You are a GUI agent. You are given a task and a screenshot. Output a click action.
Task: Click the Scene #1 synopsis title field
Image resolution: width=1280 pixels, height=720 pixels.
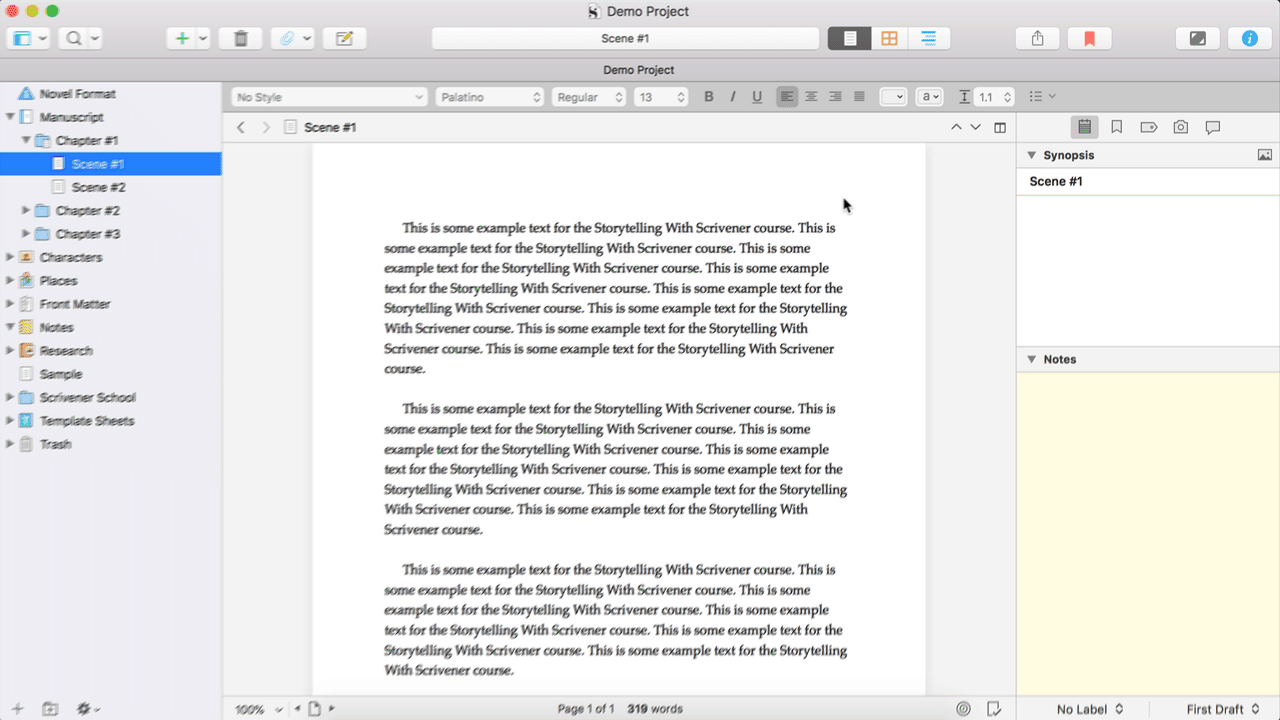point(1148,181)
